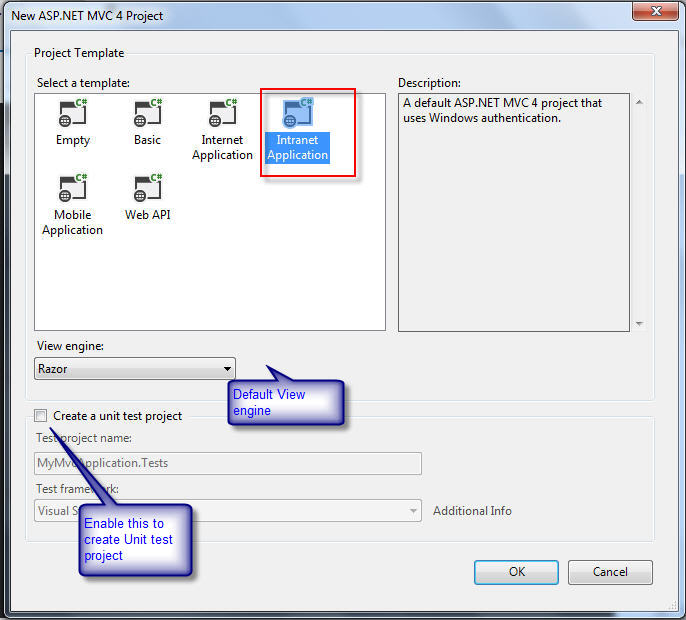686x620 pixels.
Task: Click the 'Mobile Application' label text
Action: (x=73, y=222)
